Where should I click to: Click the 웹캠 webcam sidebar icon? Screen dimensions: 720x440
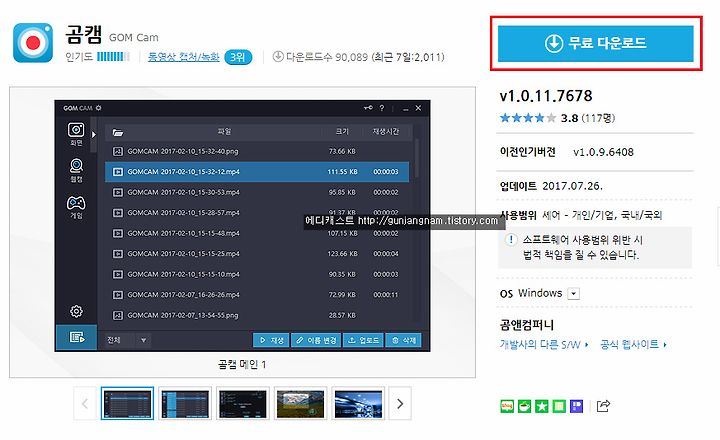tap(76, 170)
